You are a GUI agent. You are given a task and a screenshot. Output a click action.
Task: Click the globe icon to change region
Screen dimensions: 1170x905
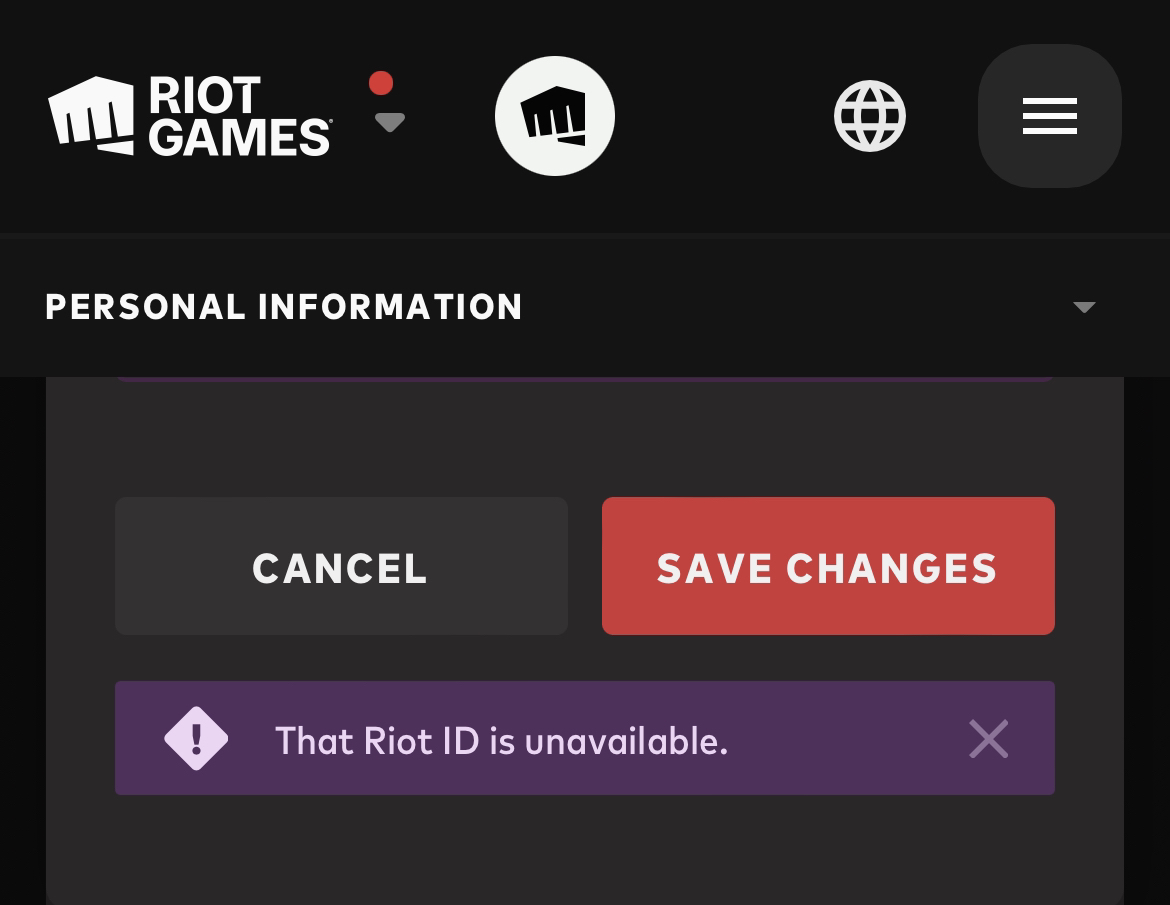869,115
